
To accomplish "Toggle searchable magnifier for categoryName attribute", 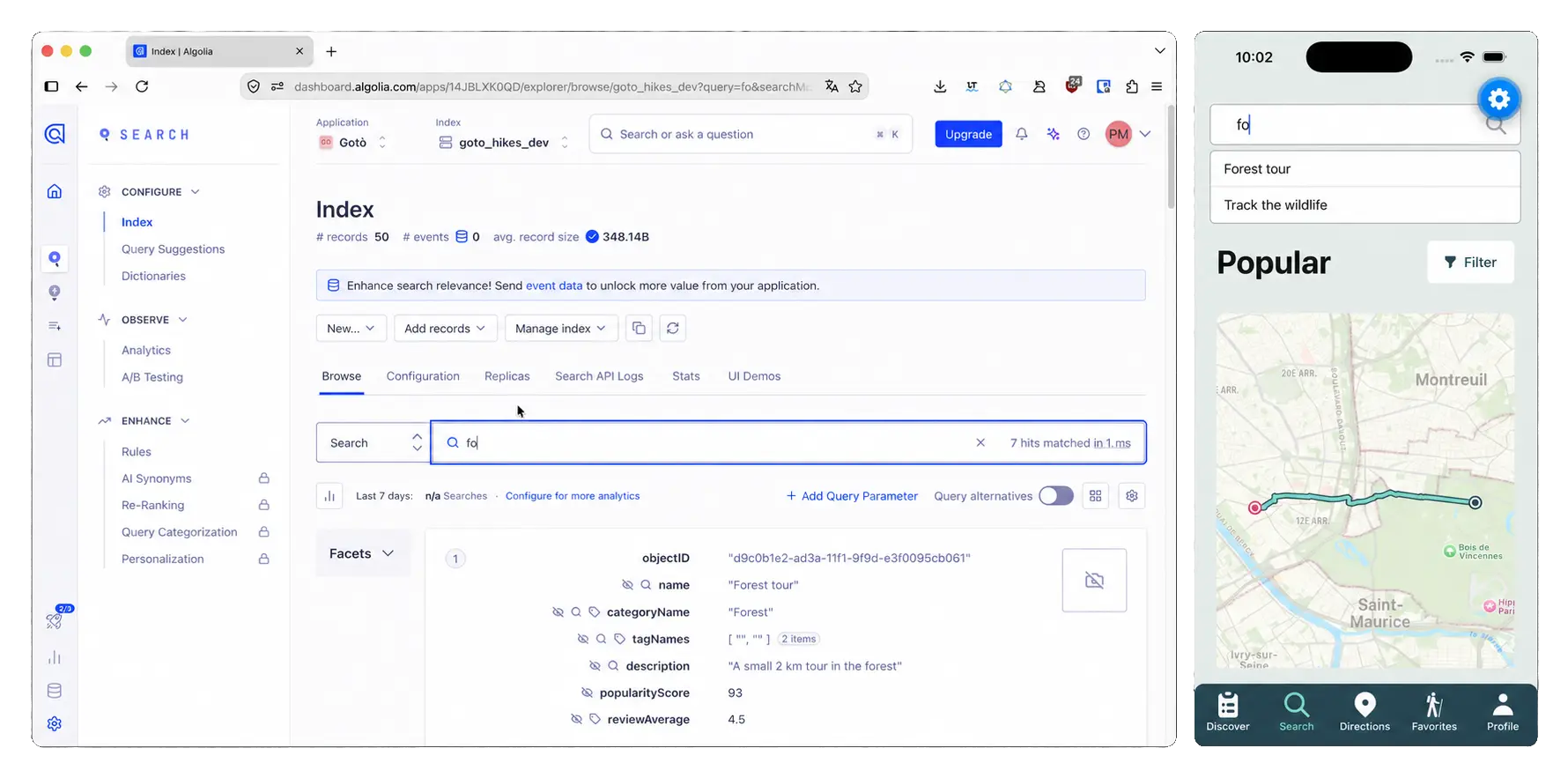I will [x=576, y=612].
